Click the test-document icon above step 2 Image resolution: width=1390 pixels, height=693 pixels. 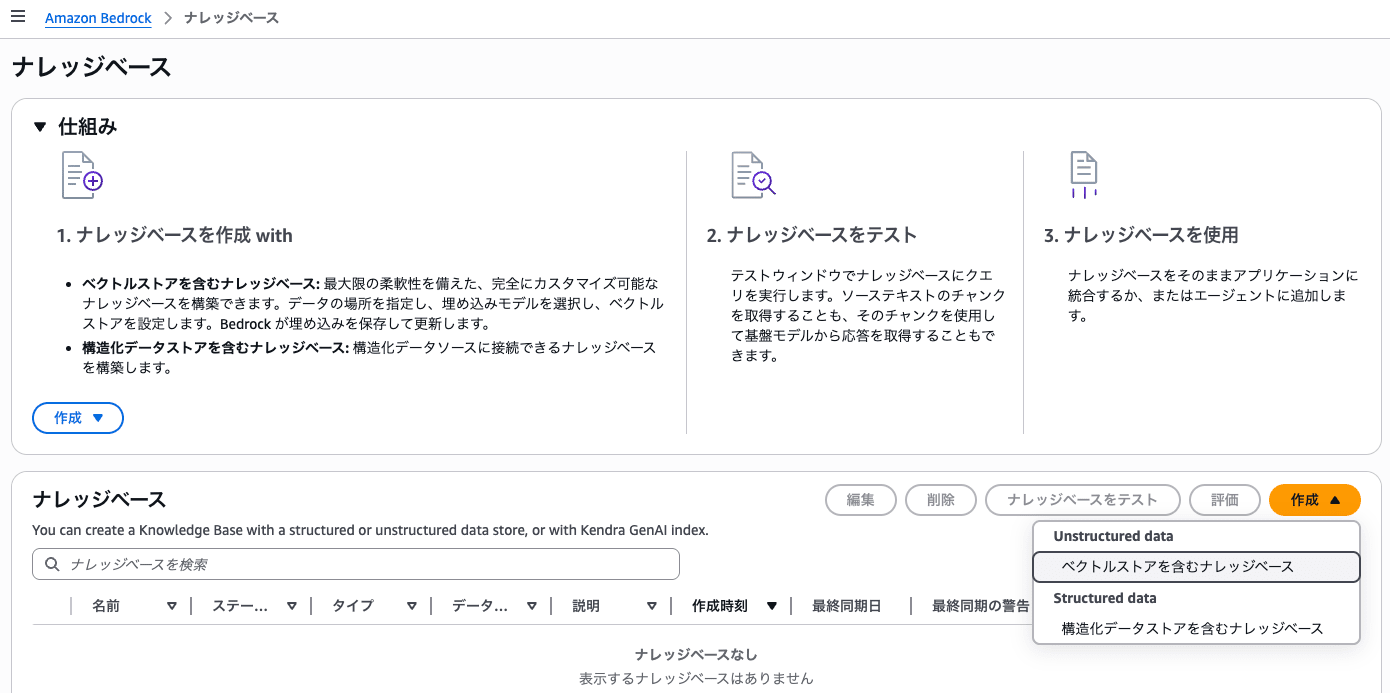tap(753, 175)
